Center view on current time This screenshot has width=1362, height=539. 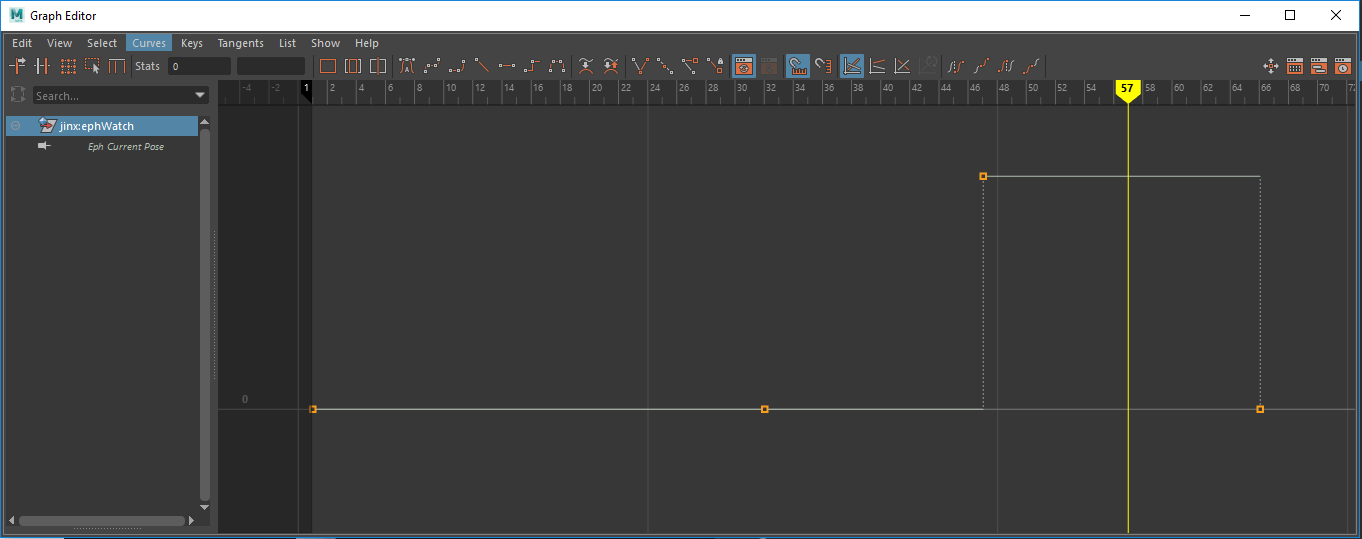click(378, 66)
